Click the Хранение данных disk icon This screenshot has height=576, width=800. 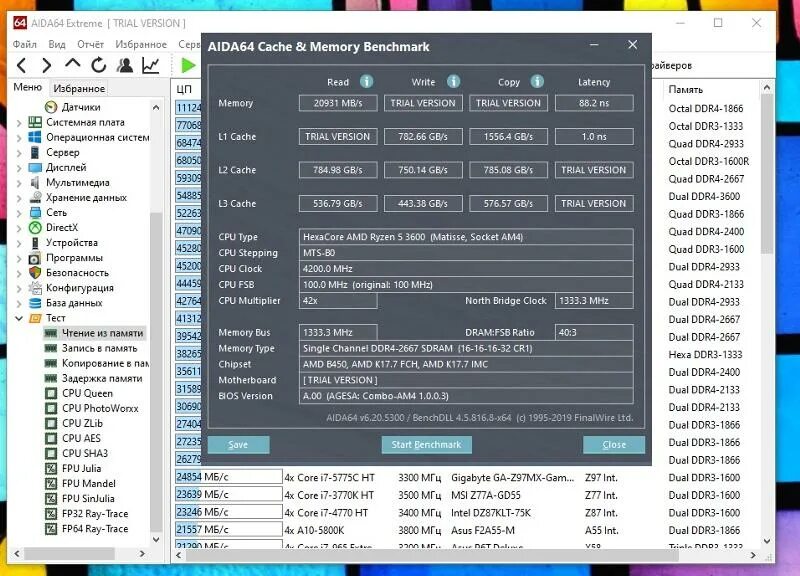pyautogui.click(x=35, y=197)
